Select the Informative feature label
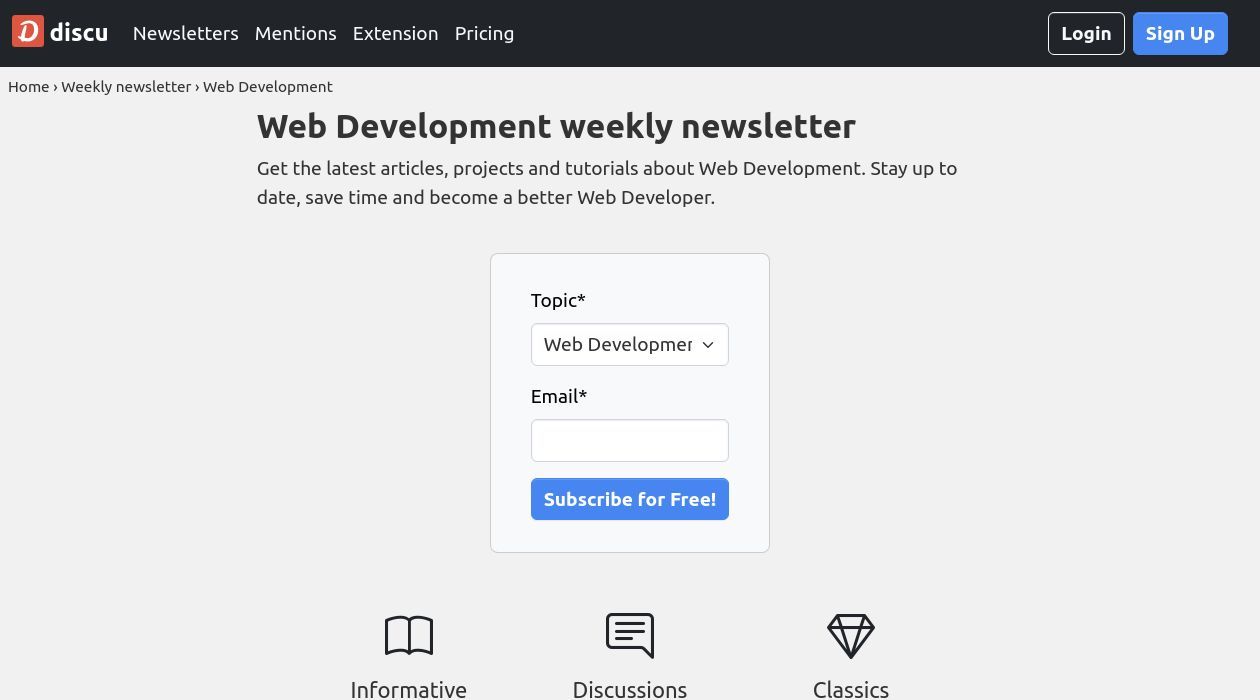 (x=409, y=689)
